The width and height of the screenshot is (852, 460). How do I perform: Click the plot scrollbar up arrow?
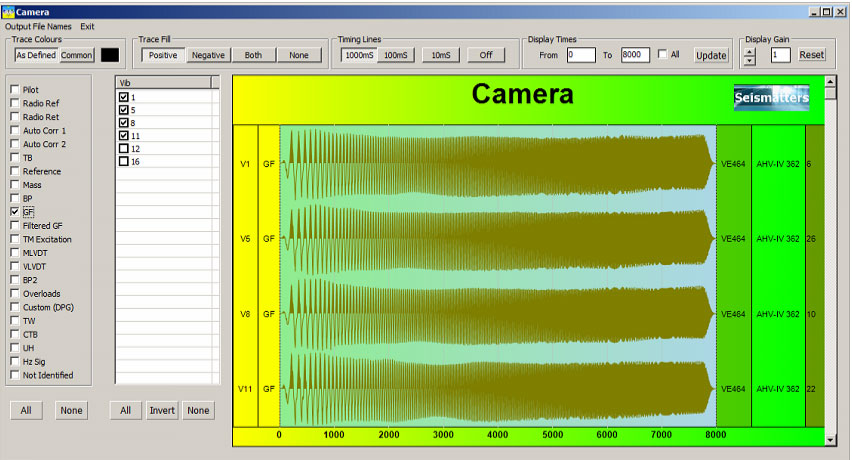tap(830, 81)
